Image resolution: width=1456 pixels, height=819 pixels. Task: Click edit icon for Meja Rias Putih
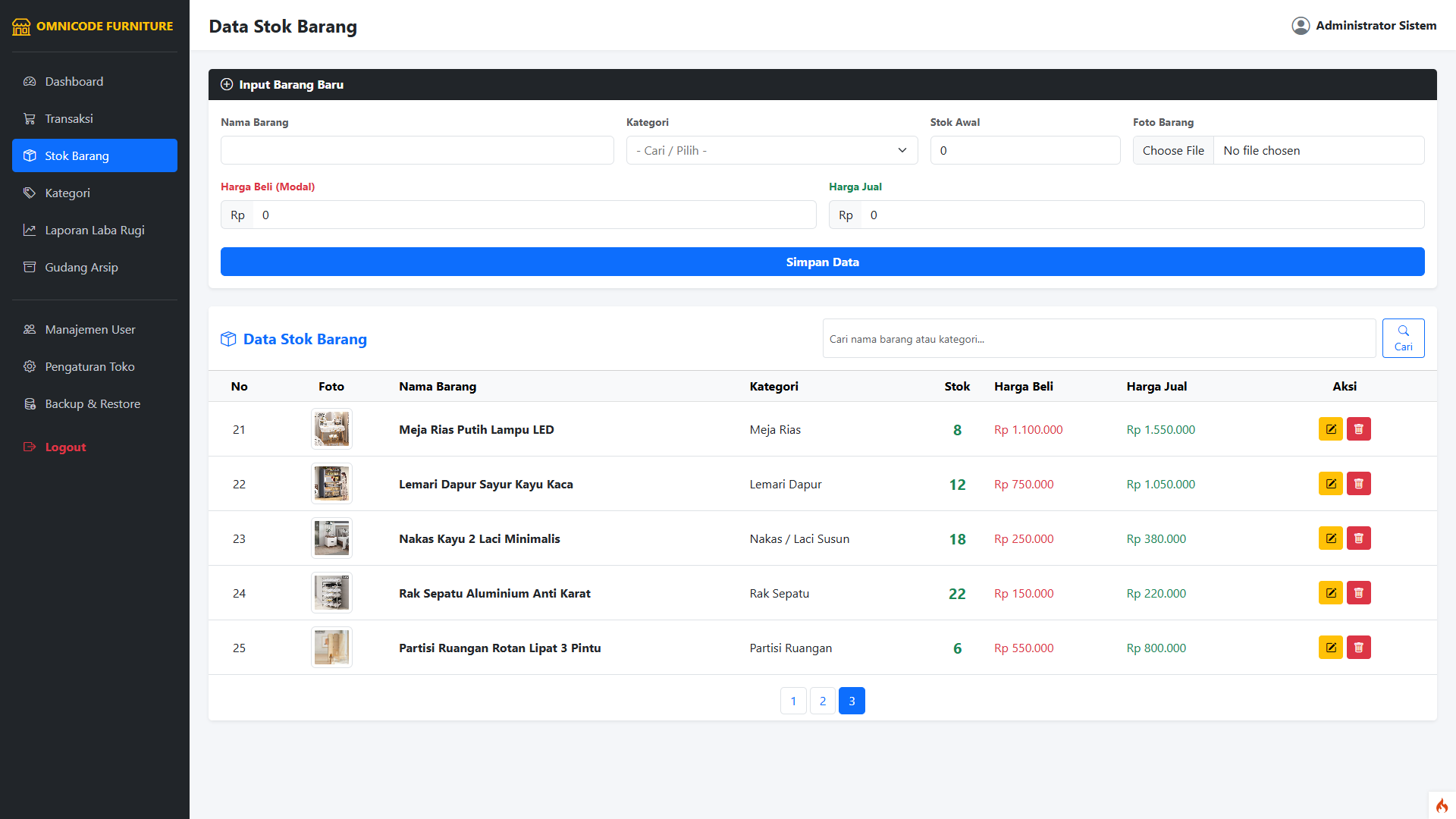1330,429
